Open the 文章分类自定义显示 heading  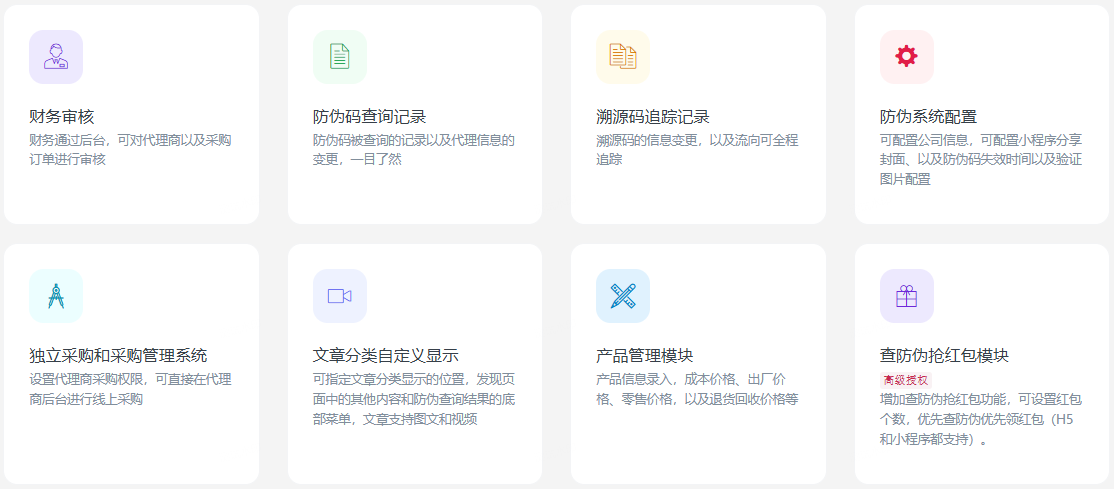[x=386, y=356]
